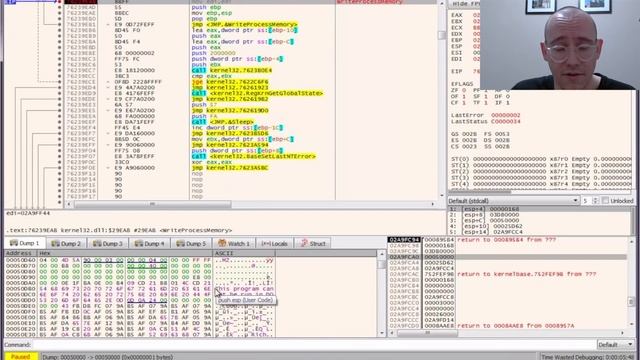Screen dimensions: 640x360
Task: Open the Dump 4 tab
Action: 149,244
